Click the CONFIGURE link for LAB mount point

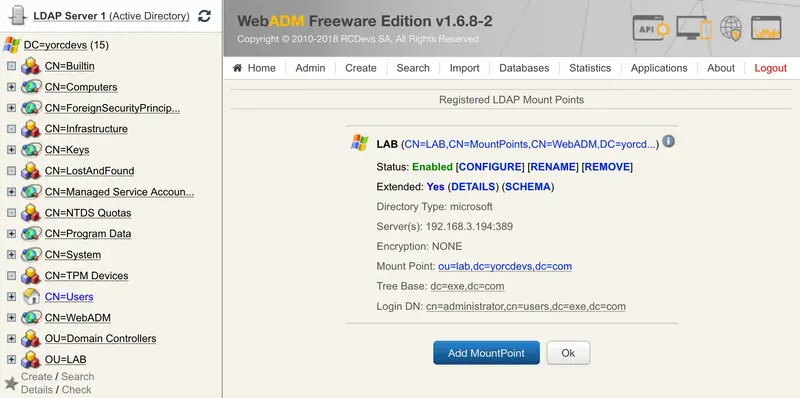tap(491, 167)
